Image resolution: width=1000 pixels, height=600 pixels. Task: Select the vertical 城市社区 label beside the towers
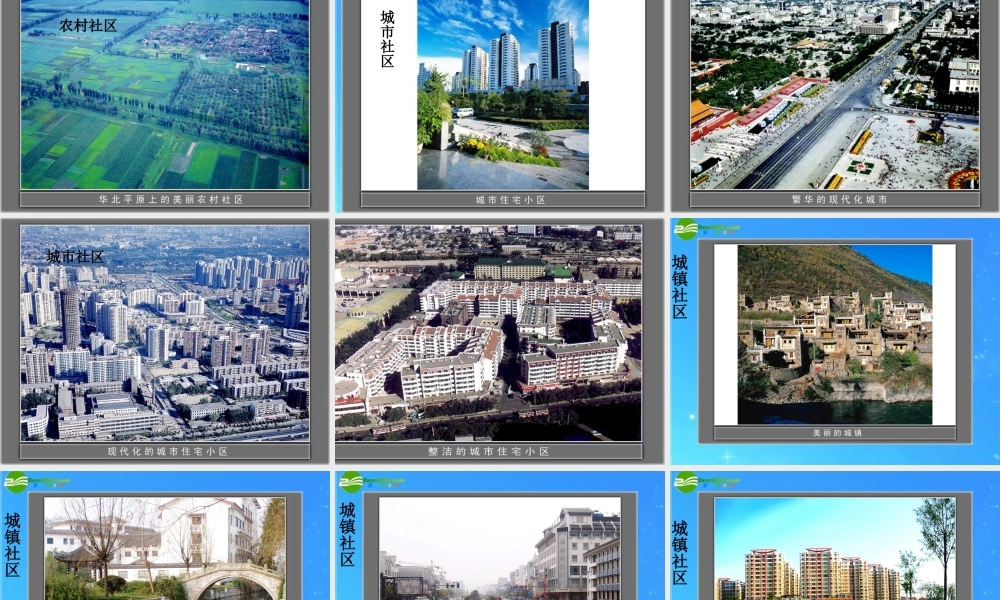pos(388,39)
